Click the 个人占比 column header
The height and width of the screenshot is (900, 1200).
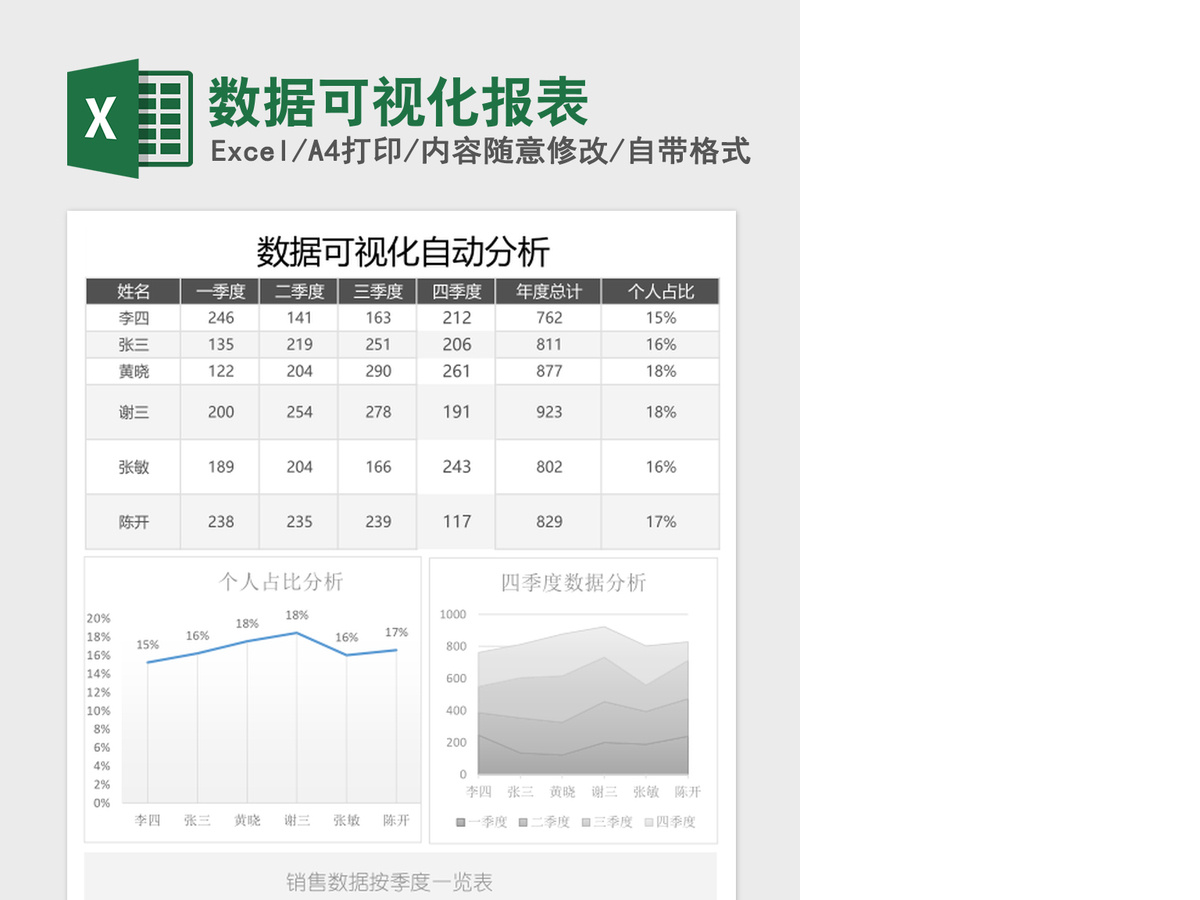click(660, 291)
